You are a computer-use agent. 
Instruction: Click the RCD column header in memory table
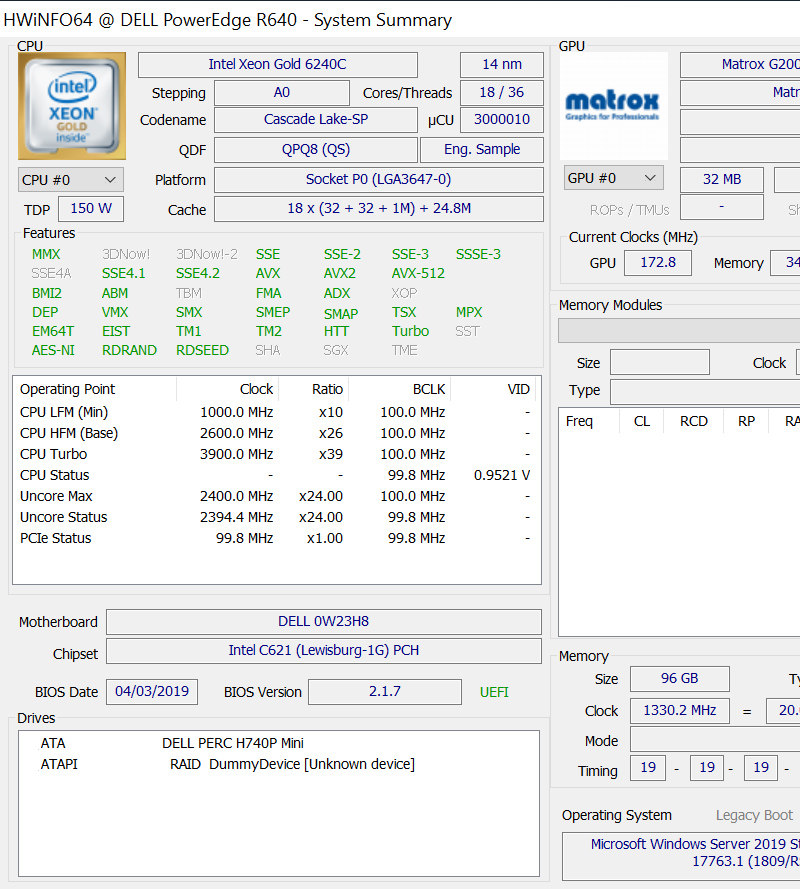tap(693, 421)
